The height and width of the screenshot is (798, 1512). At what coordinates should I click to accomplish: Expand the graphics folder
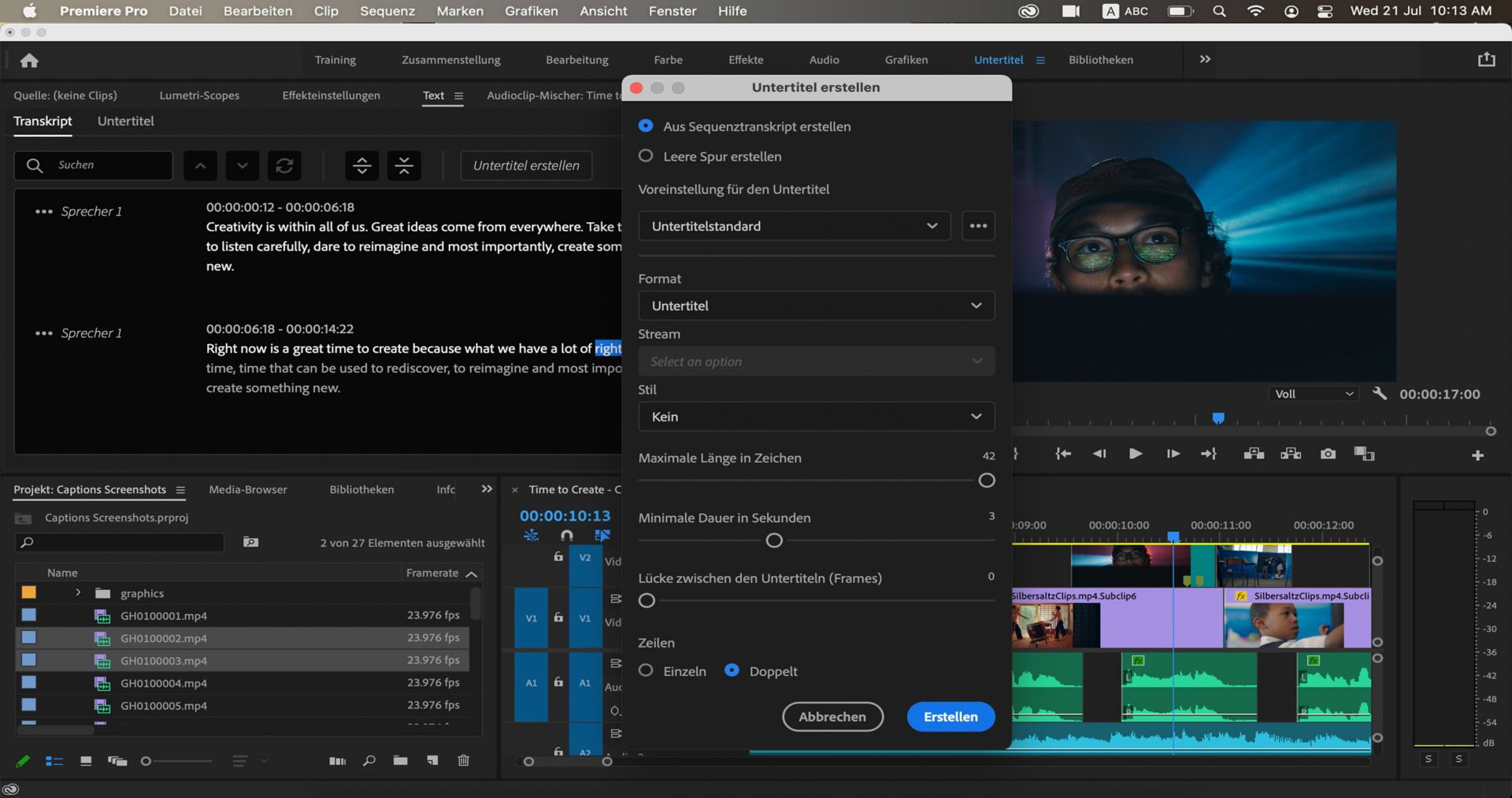(x=78, y=592)
